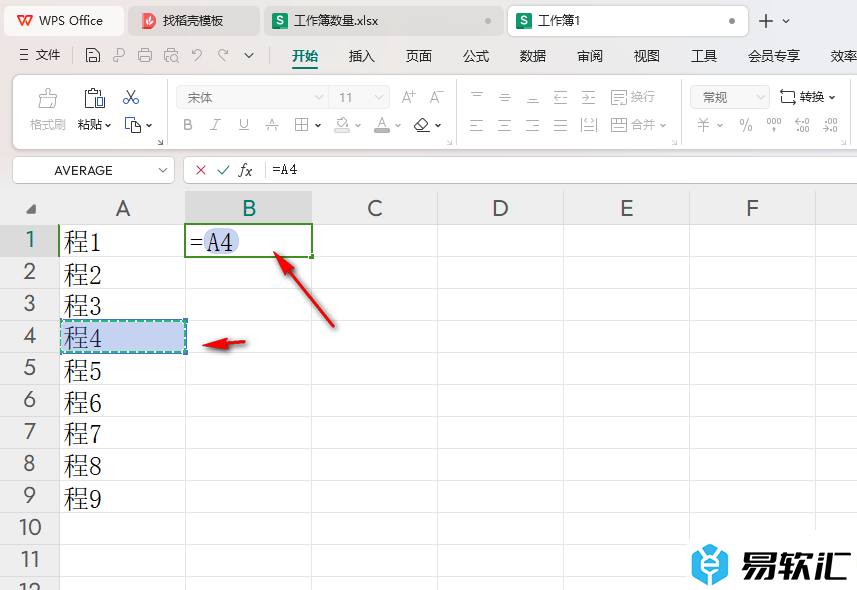Screen dimensions: 857x590
Task: Click the Print icon in quick toolbar
Action: click(x=145, y=55)
